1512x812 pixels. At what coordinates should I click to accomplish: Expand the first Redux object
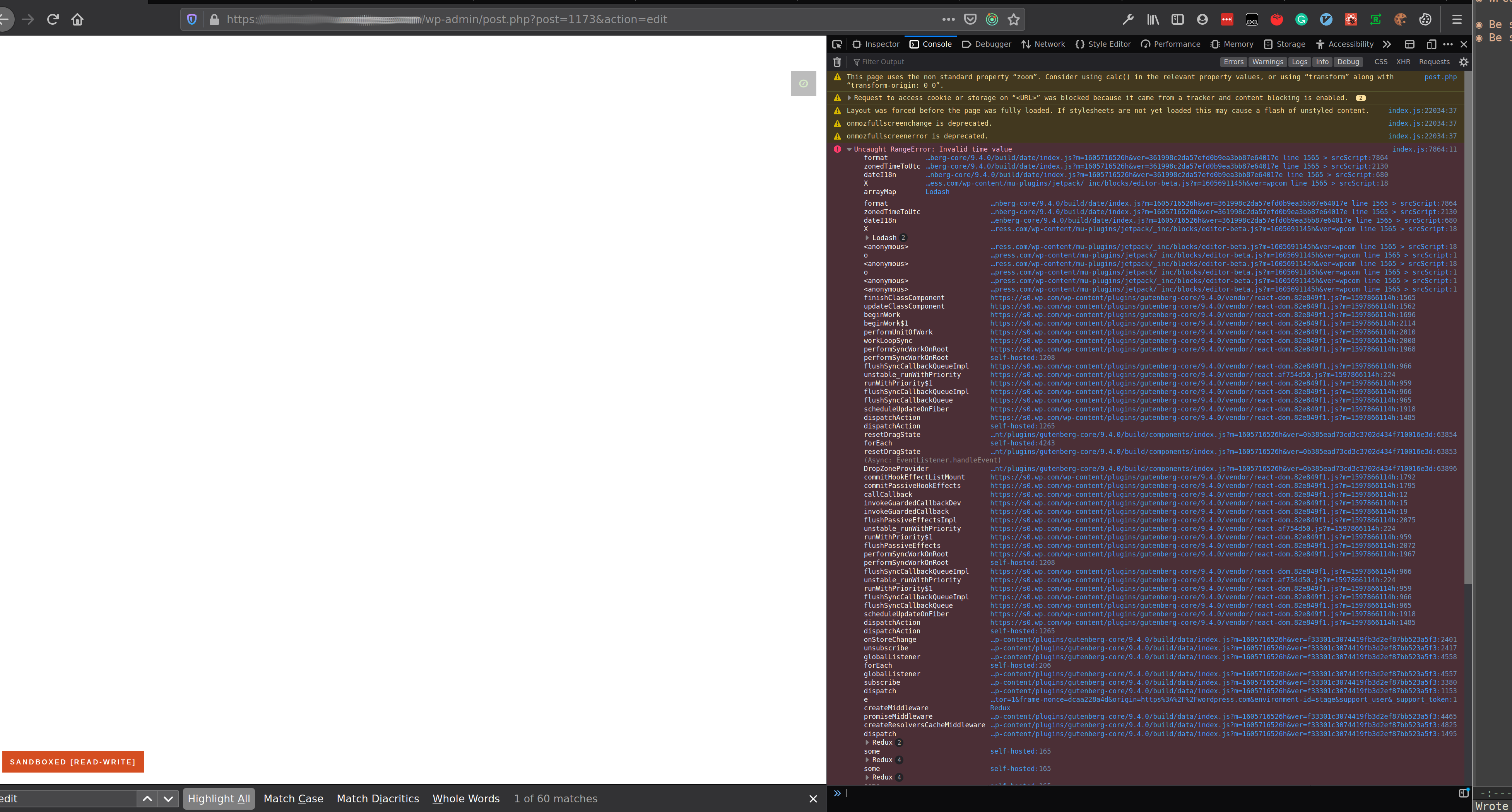coord(867,742)
